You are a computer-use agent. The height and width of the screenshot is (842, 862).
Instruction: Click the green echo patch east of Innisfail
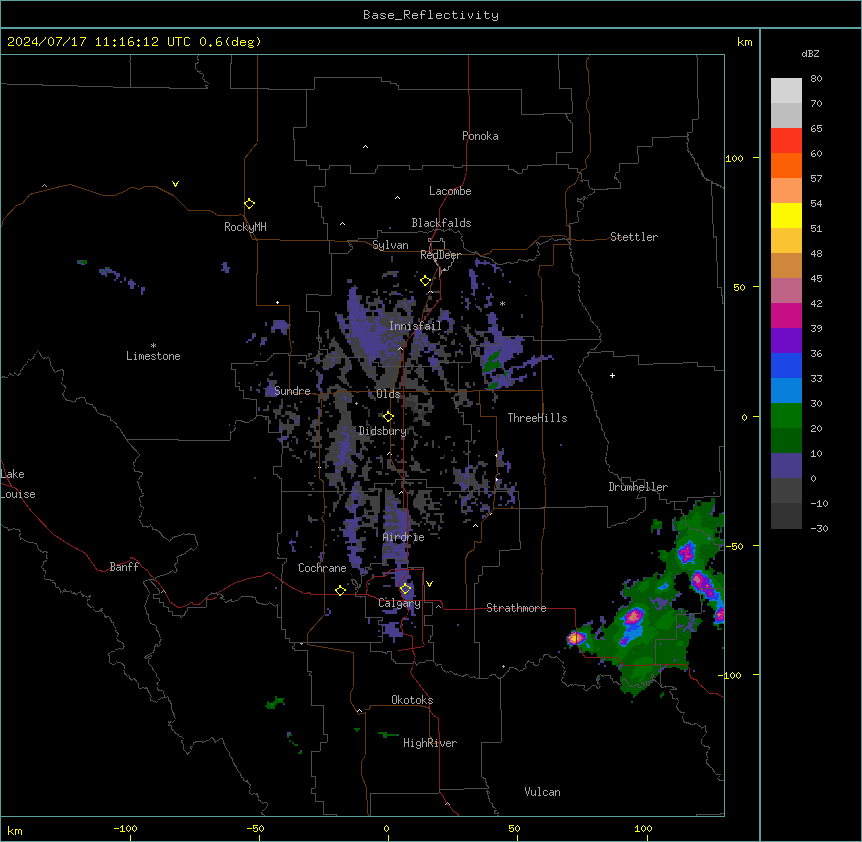[x=492, y=362]
